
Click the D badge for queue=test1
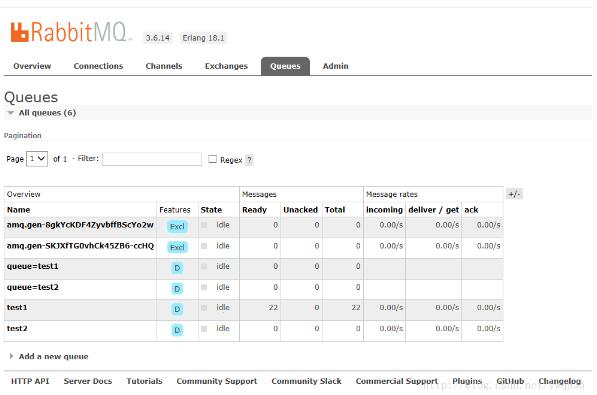[x=177, y=268]
